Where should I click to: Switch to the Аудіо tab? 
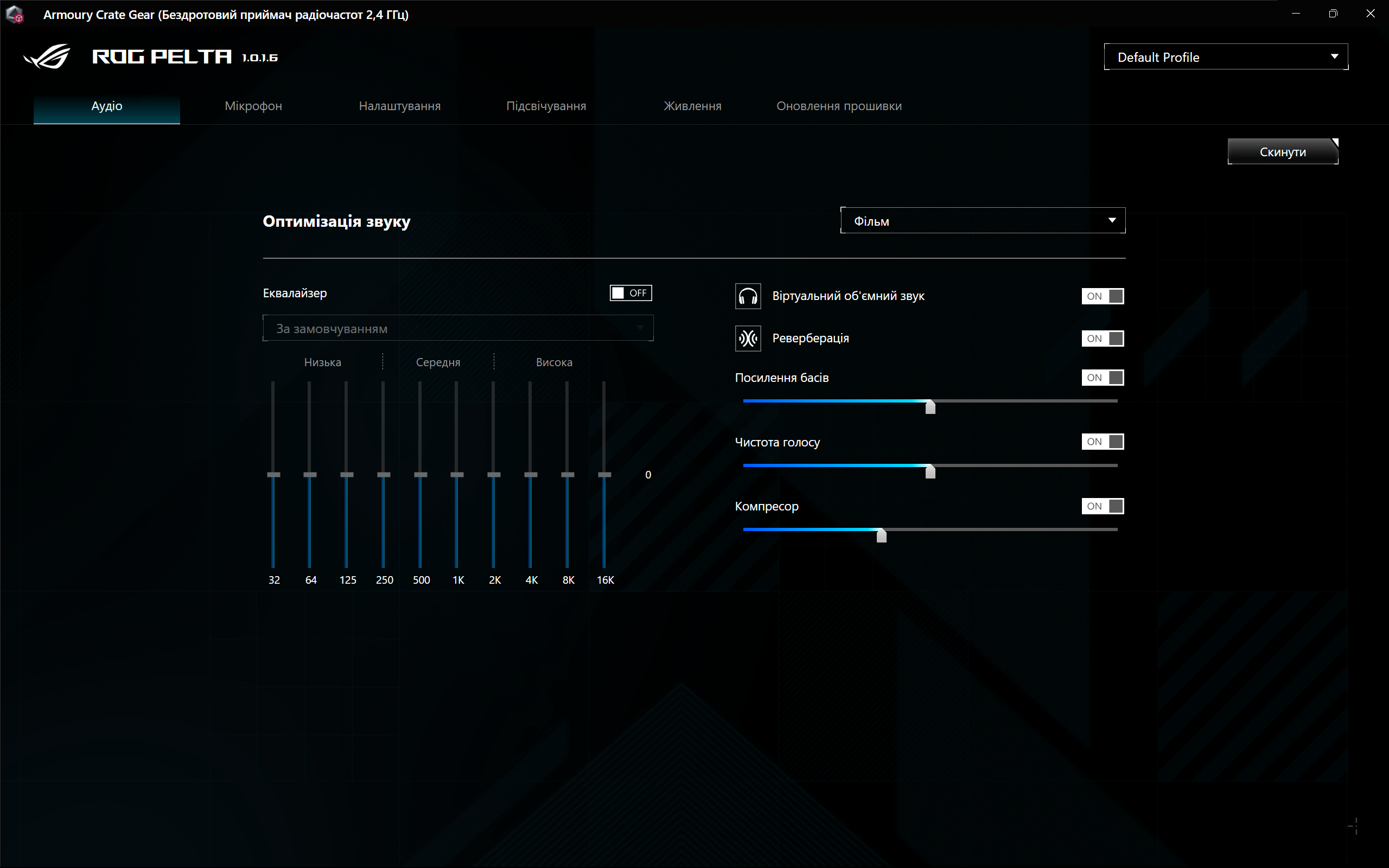click(107, 106)
